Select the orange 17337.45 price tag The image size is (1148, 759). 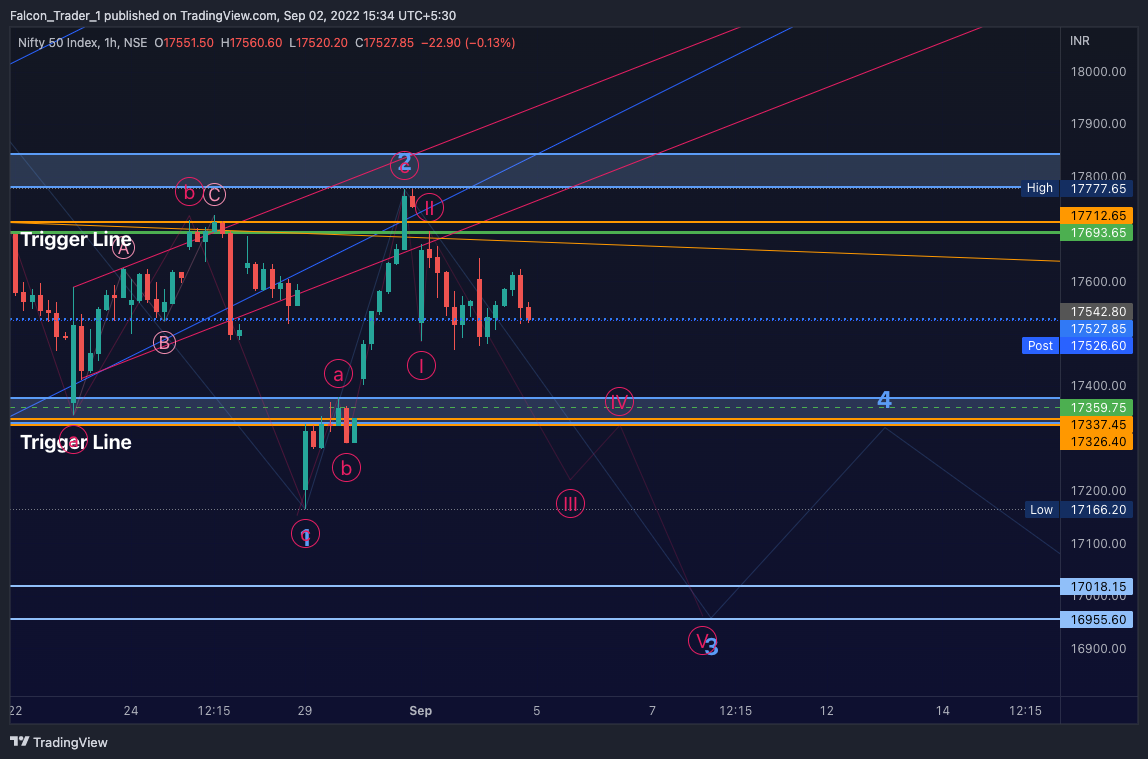[x=1096, y=425]
